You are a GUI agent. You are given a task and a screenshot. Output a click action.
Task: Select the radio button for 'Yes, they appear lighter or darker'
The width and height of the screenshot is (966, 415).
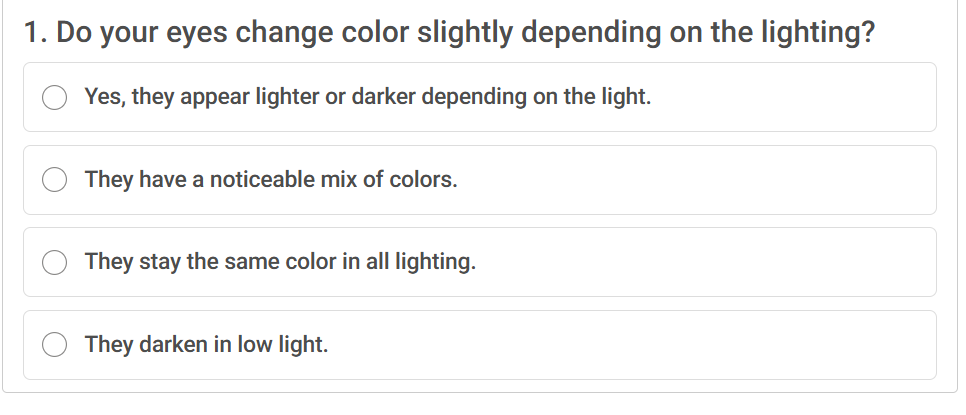coord(55,98)
